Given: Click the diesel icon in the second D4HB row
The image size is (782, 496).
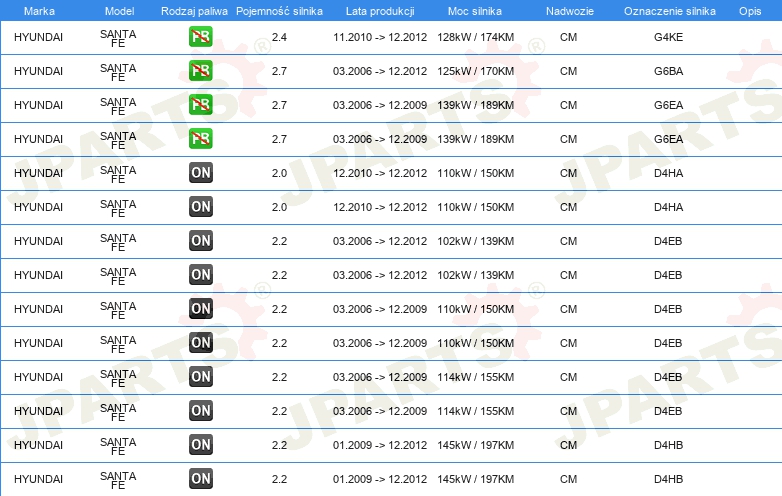Looking at the screenshot, I should [x=200, y=479].
